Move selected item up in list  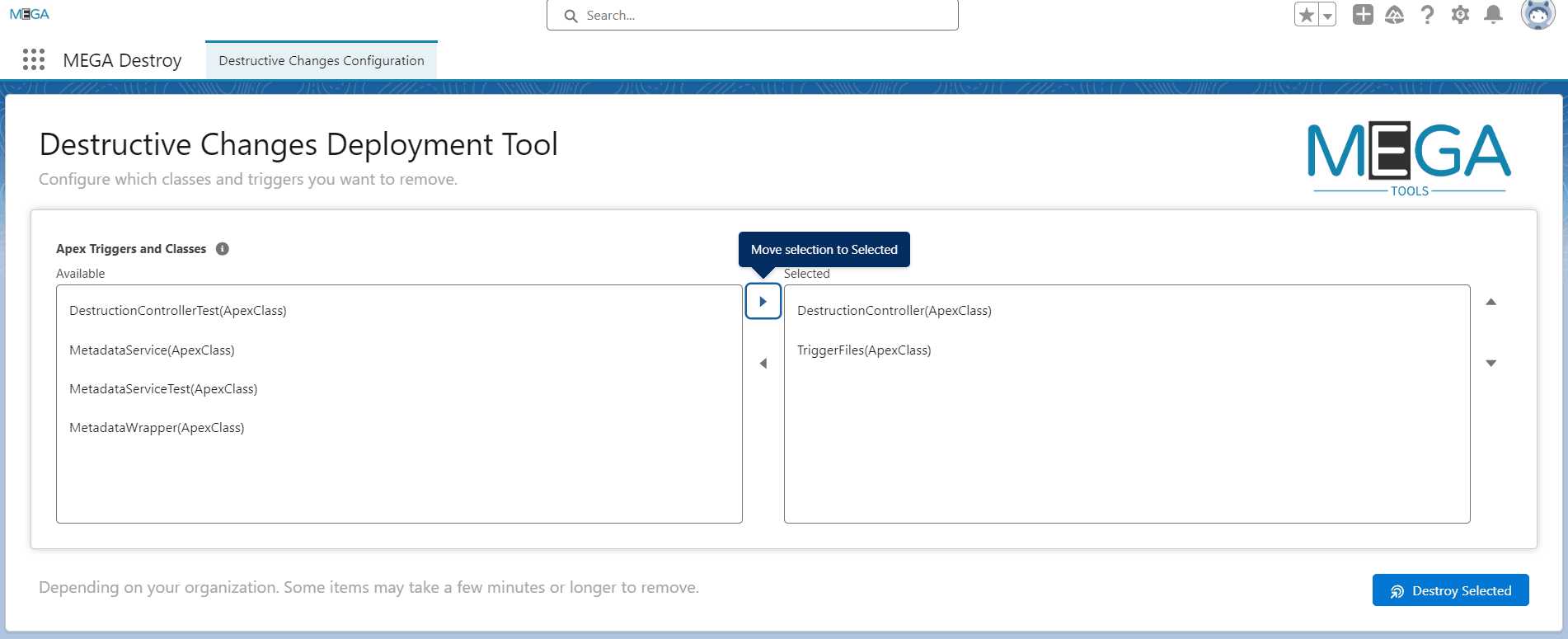(1491, 302)
